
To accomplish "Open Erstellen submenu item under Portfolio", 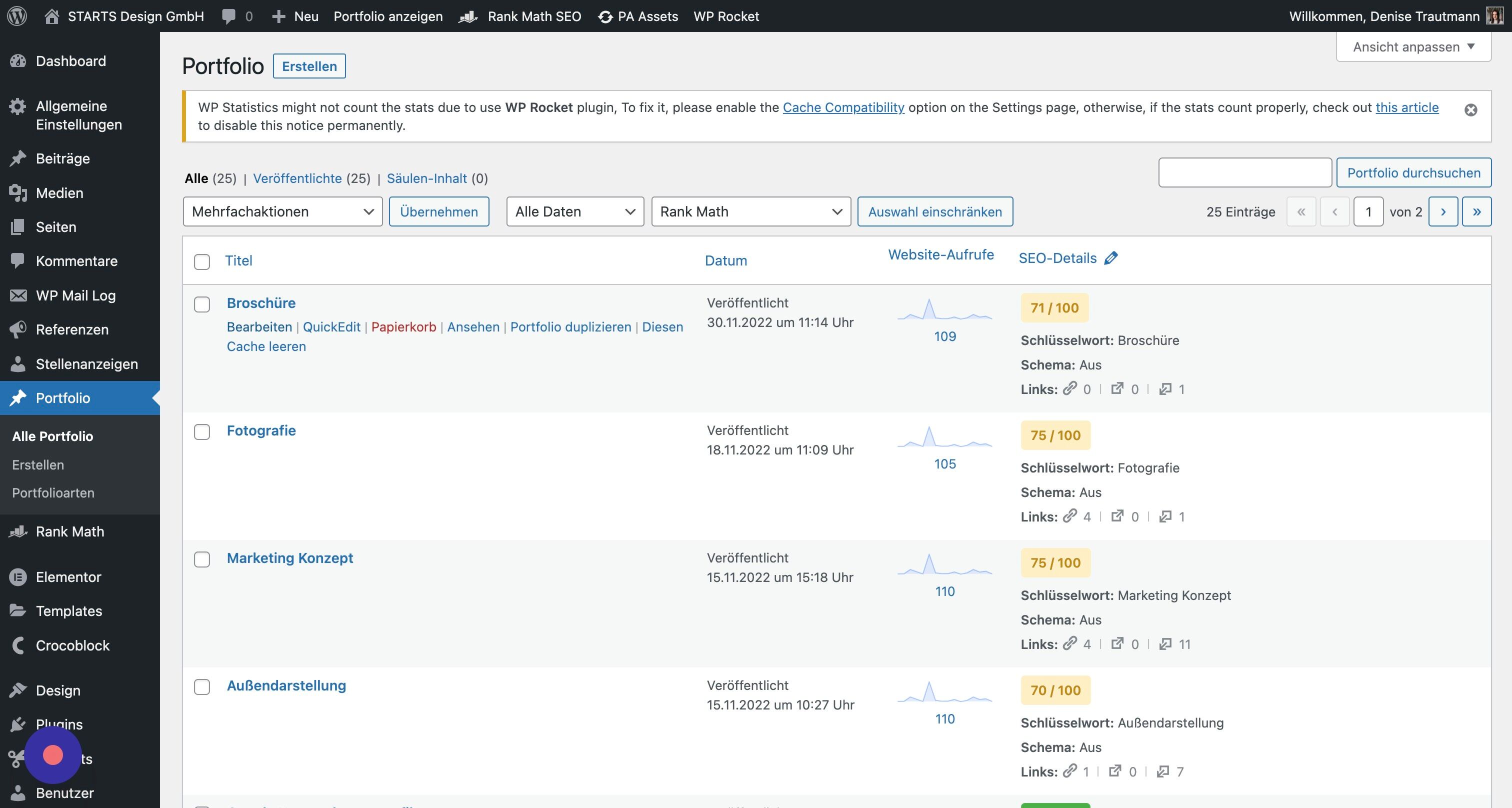I will coord(38,464).
